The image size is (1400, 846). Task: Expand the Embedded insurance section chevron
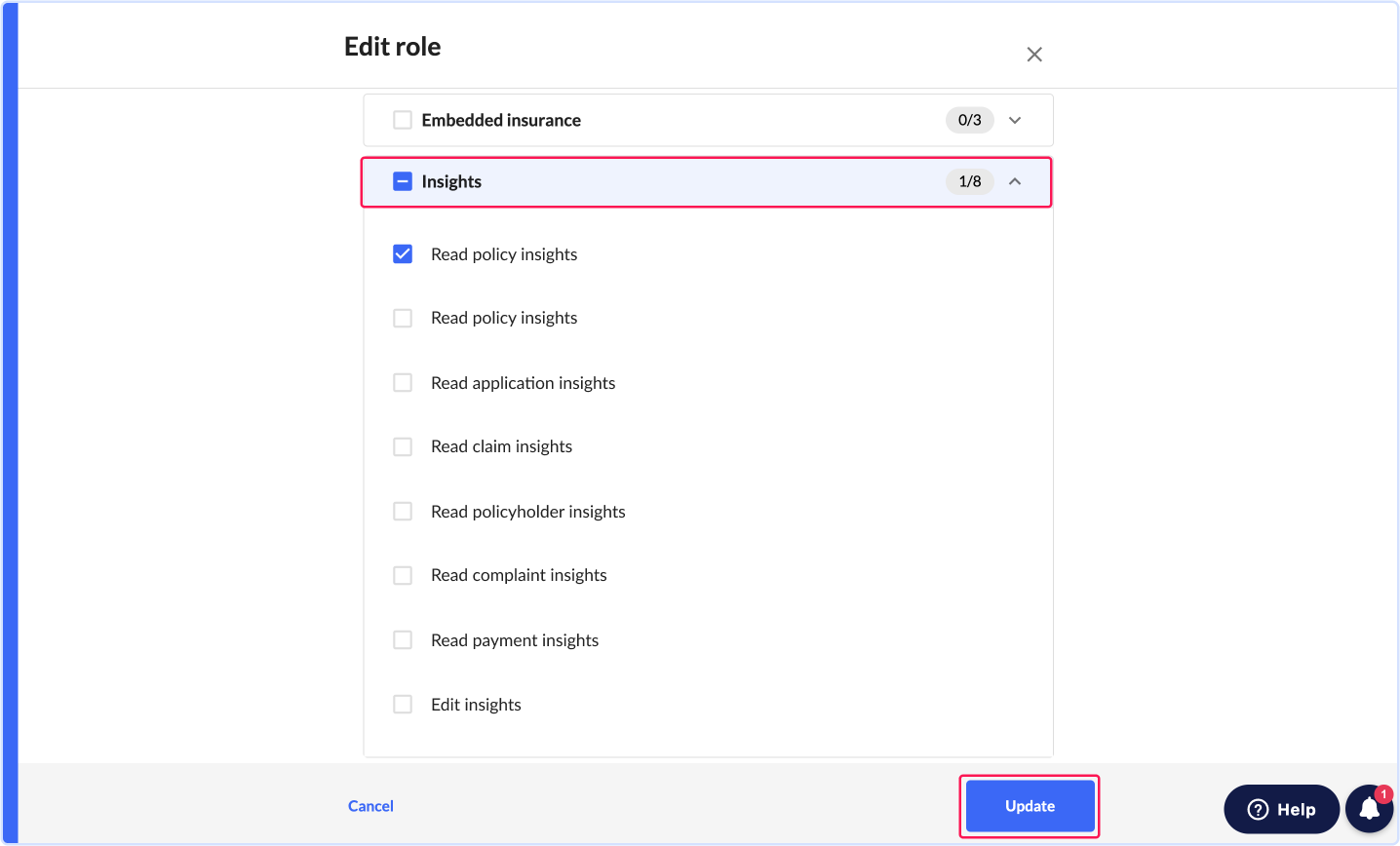point(1015,120)
